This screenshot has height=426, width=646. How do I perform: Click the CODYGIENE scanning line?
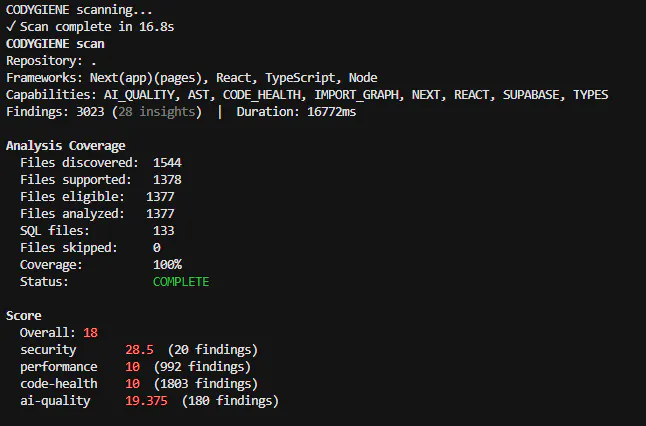(x=79, y=9)
